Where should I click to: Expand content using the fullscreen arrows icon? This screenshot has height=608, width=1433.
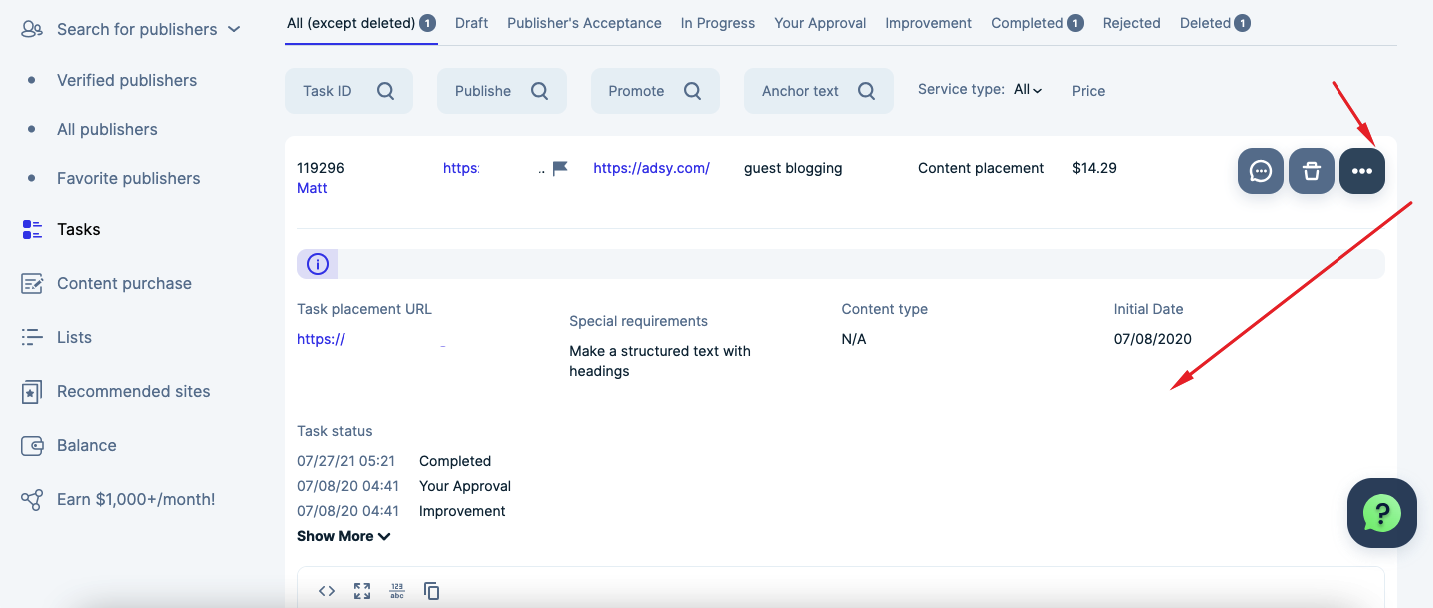pyautogui.click(x=361, y=590)
